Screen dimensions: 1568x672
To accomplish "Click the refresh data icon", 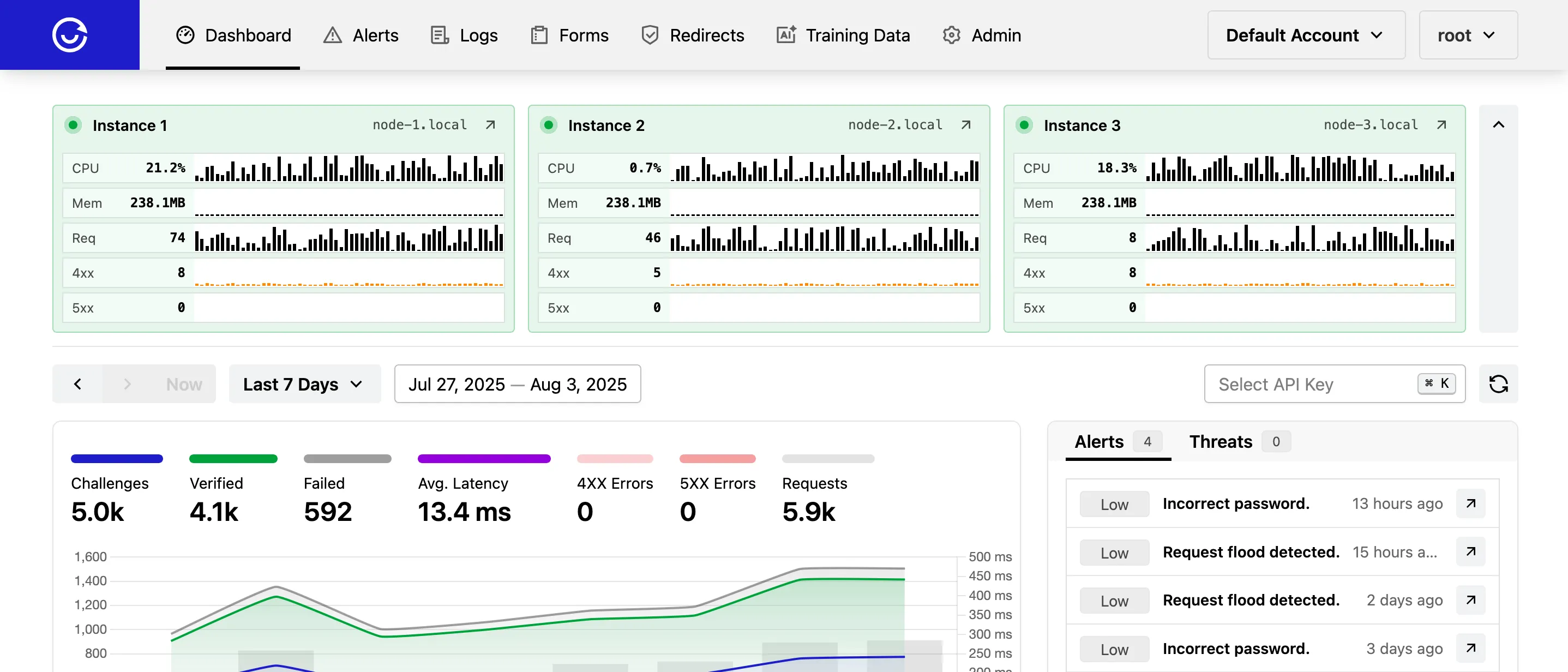I will 1498,384.
